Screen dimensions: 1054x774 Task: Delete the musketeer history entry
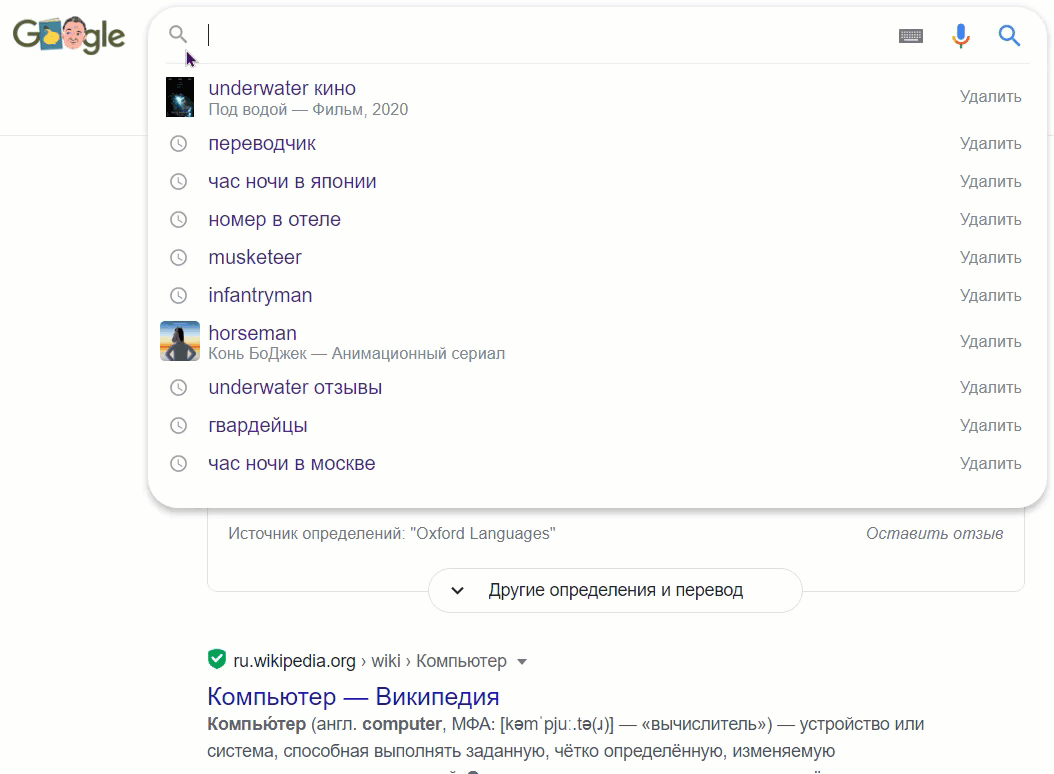coord(990,258)
